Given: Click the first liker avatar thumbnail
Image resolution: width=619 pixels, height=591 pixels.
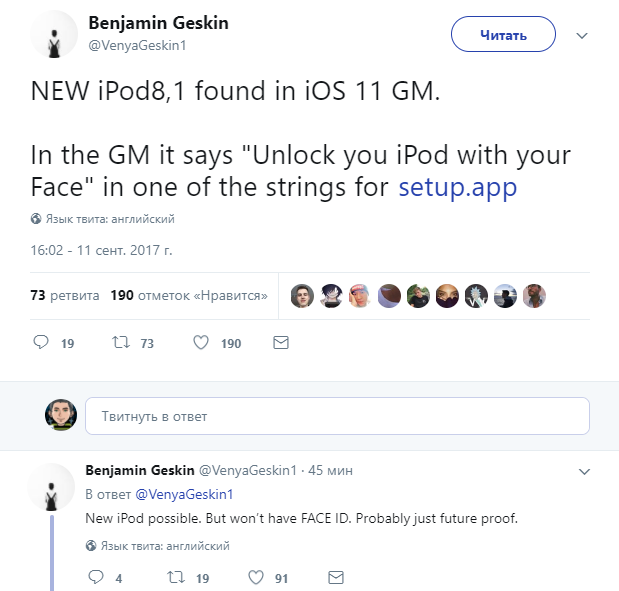Looking at the screenshot, I should pyautogui.click(x=301, y=296).
